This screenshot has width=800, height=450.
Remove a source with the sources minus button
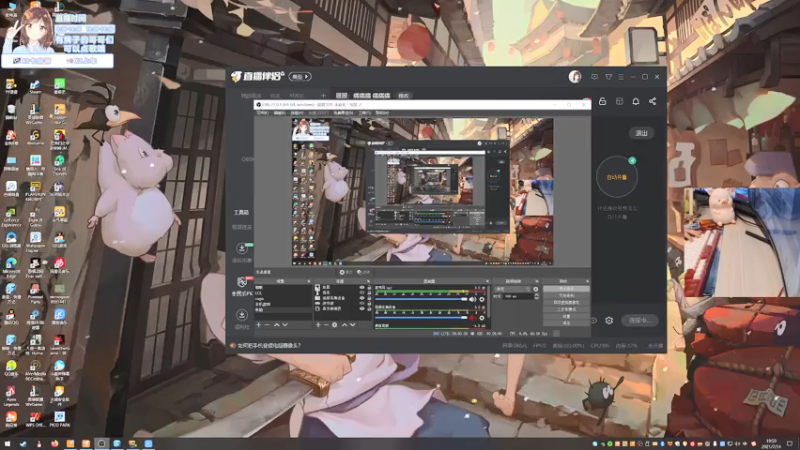pyautogui.click(x=327, y=324)
